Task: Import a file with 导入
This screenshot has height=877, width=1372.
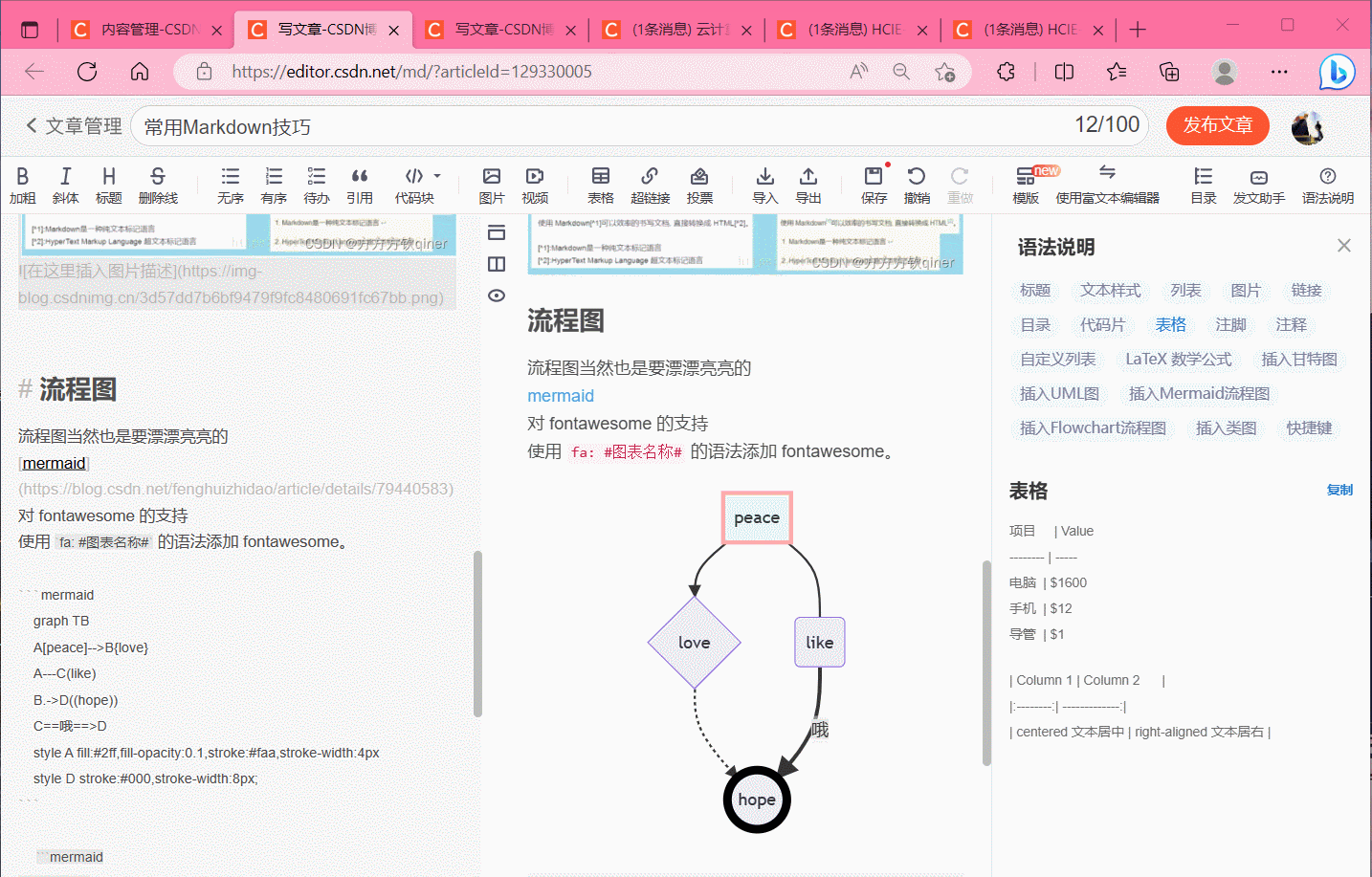Action: pyautogui.click(x=765, y=186)
